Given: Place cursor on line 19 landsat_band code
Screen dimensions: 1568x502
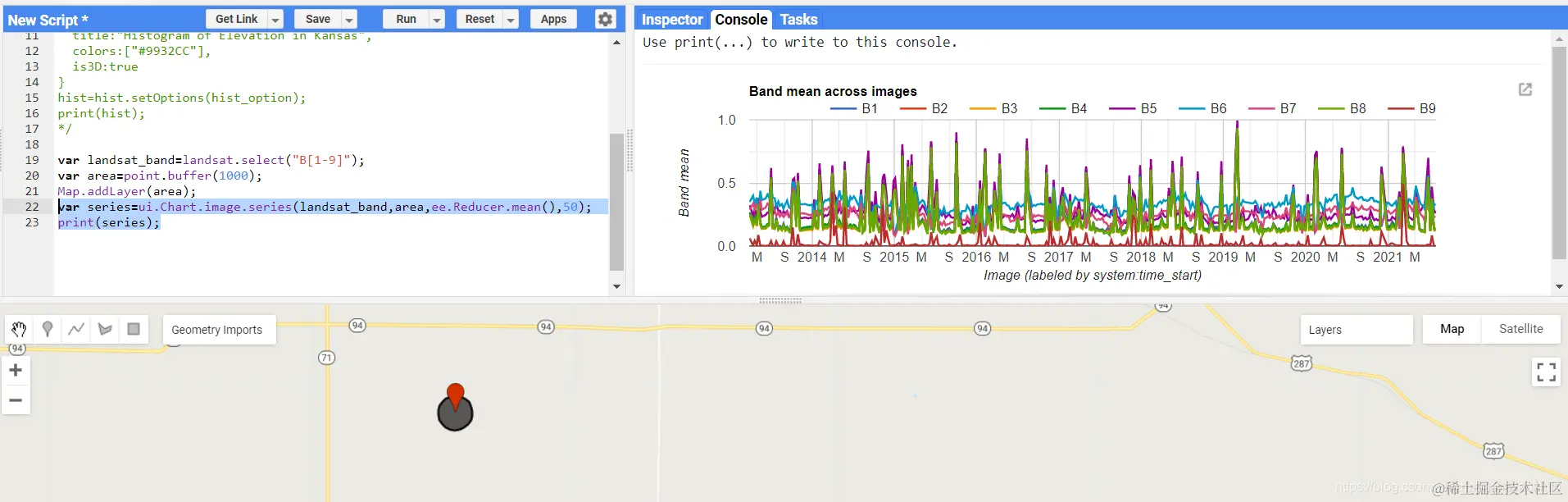Looking at the screenshot, I should (211, 160).
